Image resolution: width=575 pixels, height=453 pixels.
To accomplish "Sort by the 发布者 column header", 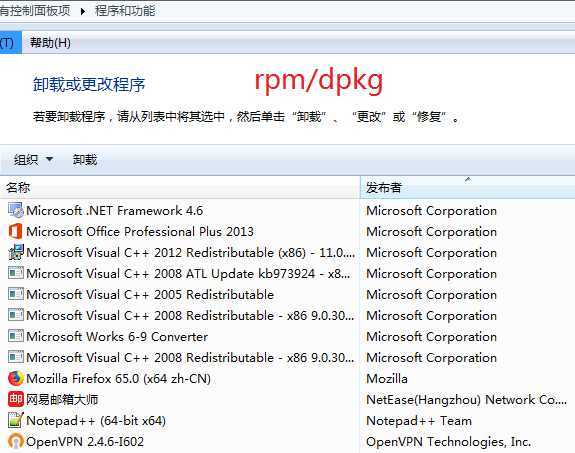I will 468,187.
